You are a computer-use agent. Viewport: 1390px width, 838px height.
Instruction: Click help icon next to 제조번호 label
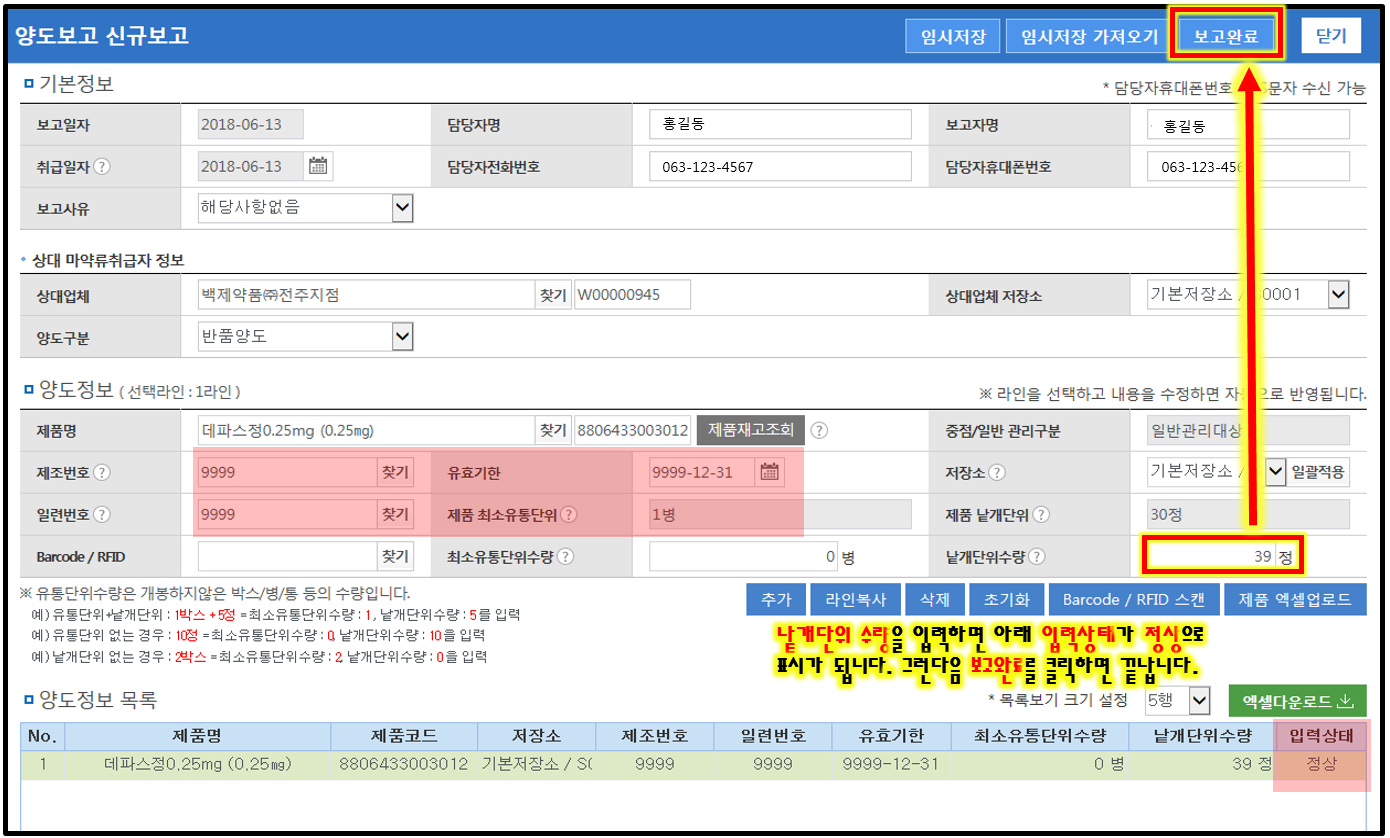click(x=102, y=473)
